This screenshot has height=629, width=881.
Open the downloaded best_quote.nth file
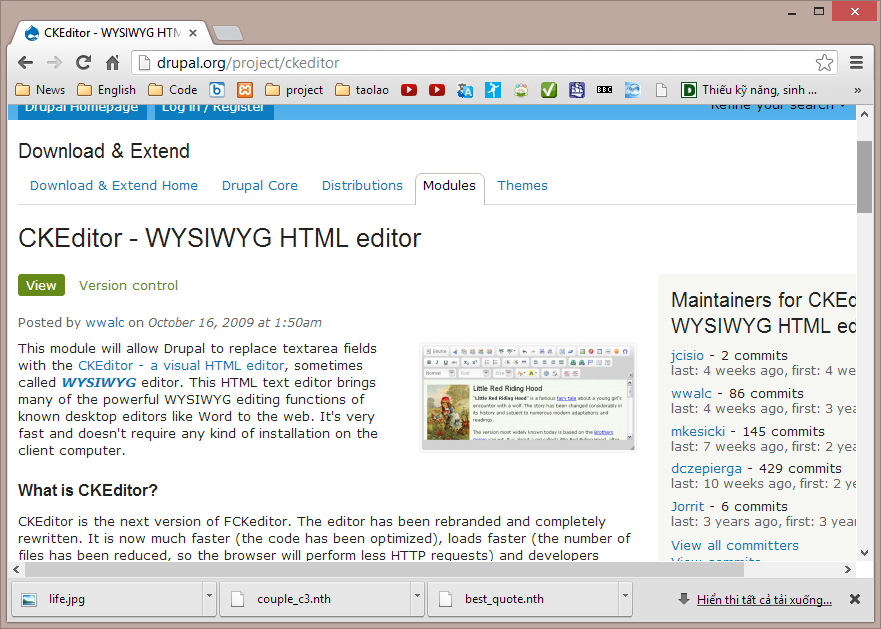click(523, 599)
